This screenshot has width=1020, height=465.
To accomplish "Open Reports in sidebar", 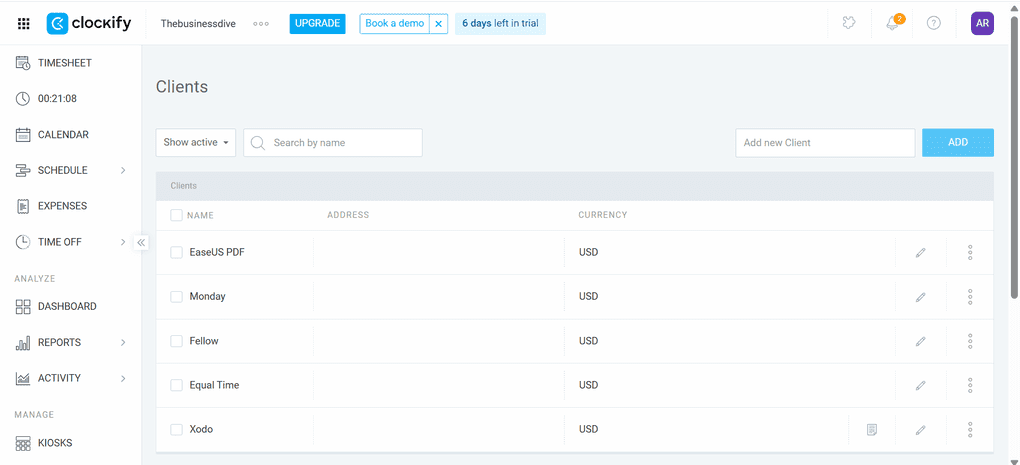I will pyautogui.click(x=48, y=343).
